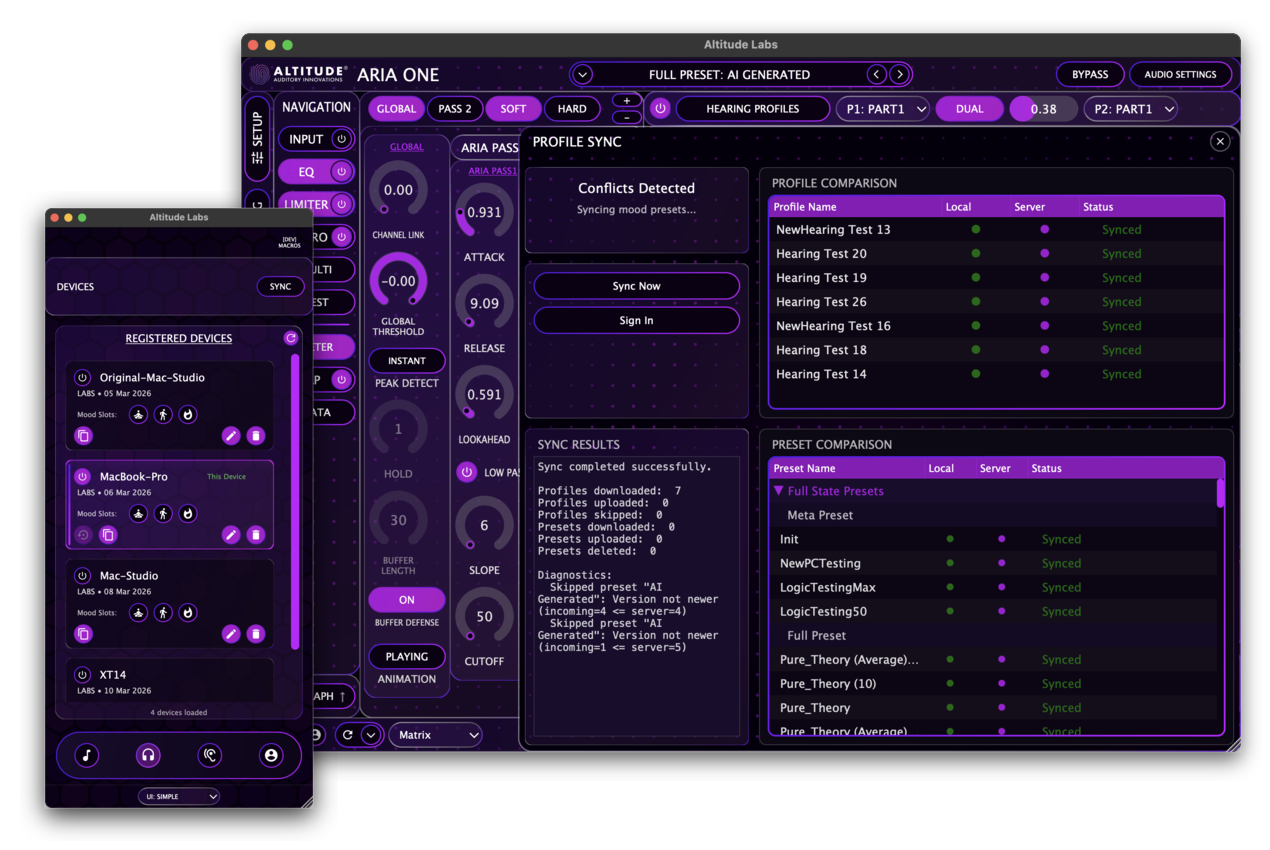
Task: Refresh the Registered Devices list
Action: [291, 338]
